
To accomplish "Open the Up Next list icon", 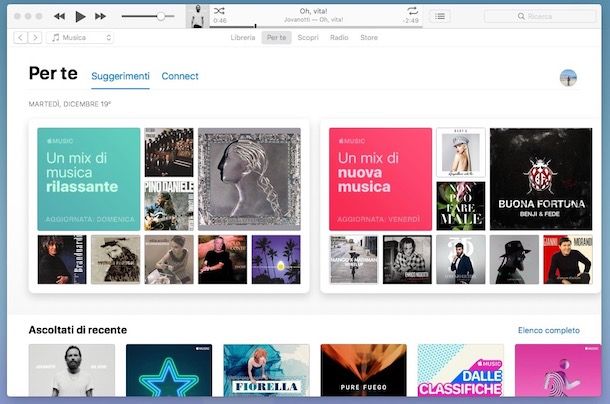I will tap(440, 16).
